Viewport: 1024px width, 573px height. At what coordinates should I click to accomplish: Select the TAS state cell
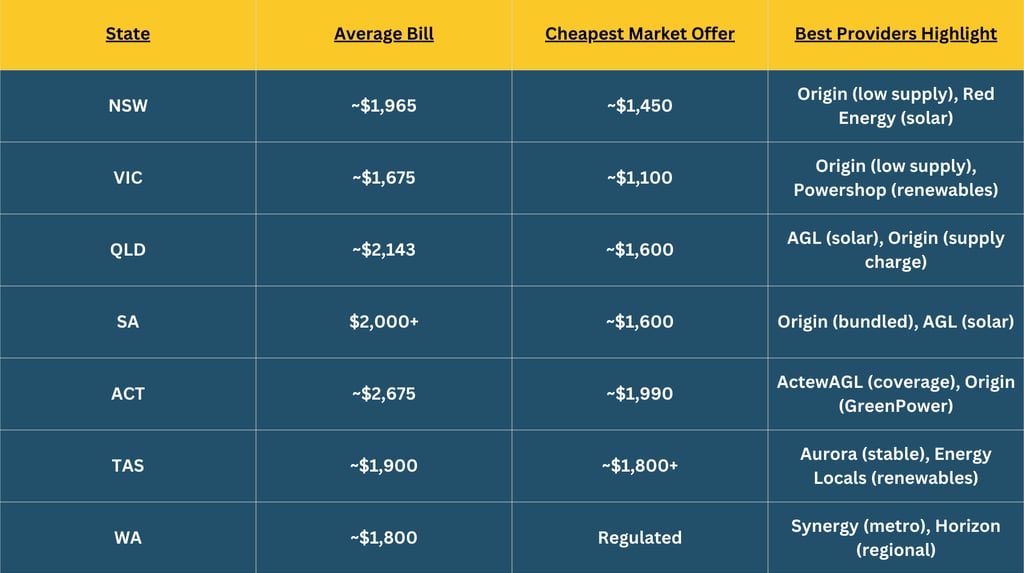[x=128, y=465]
